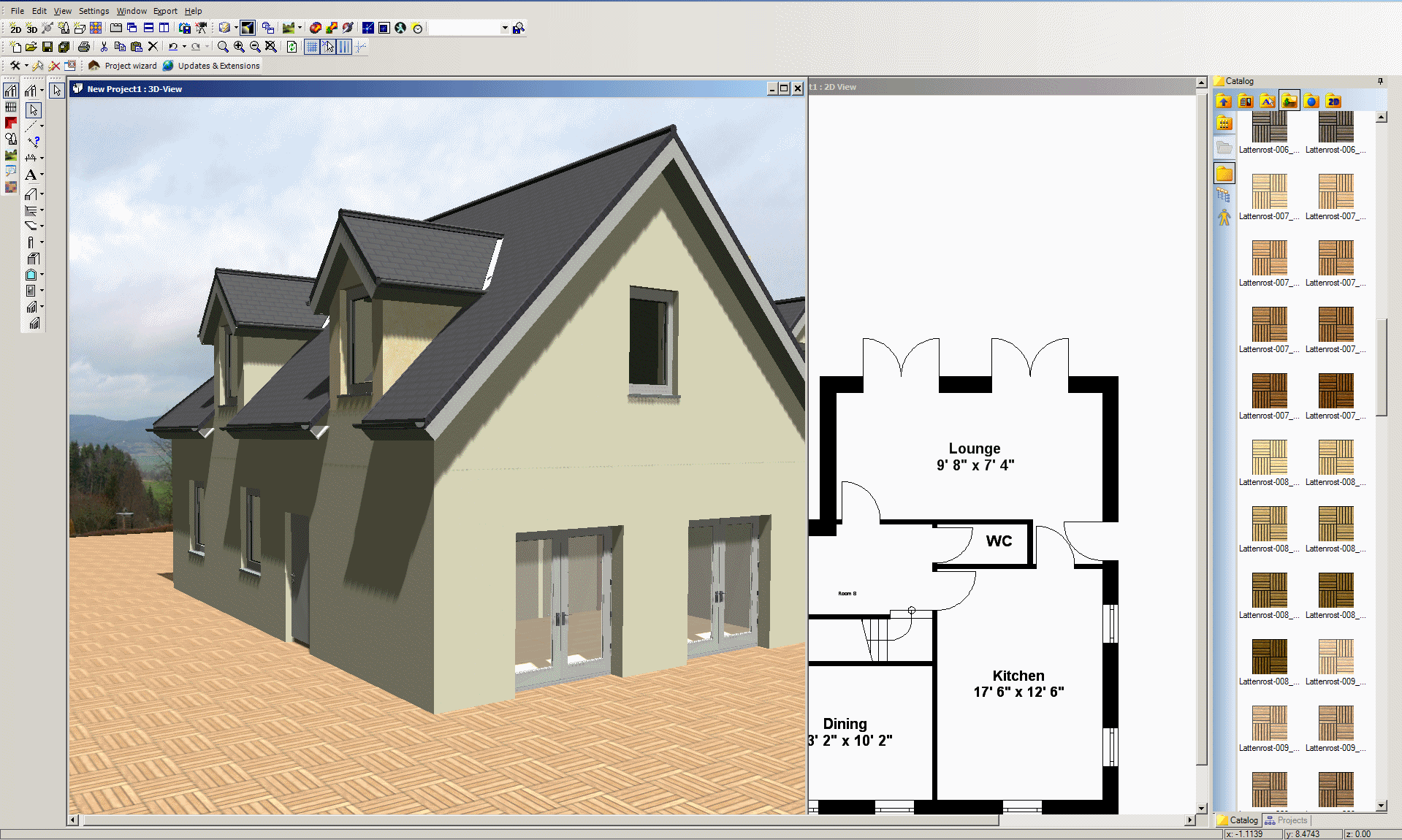
Task: Switch to landscape/terrain mode icon
Action: tap(11, 155)
